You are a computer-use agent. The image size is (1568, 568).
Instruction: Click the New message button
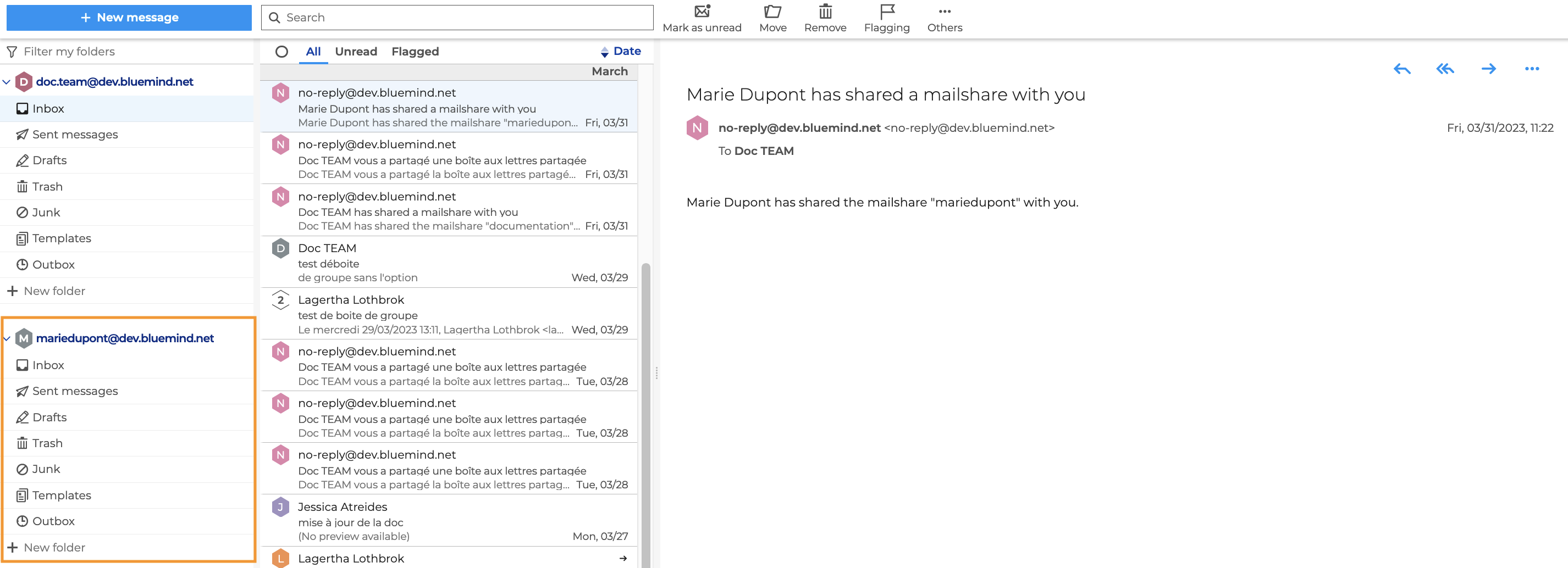coord(129,18)
